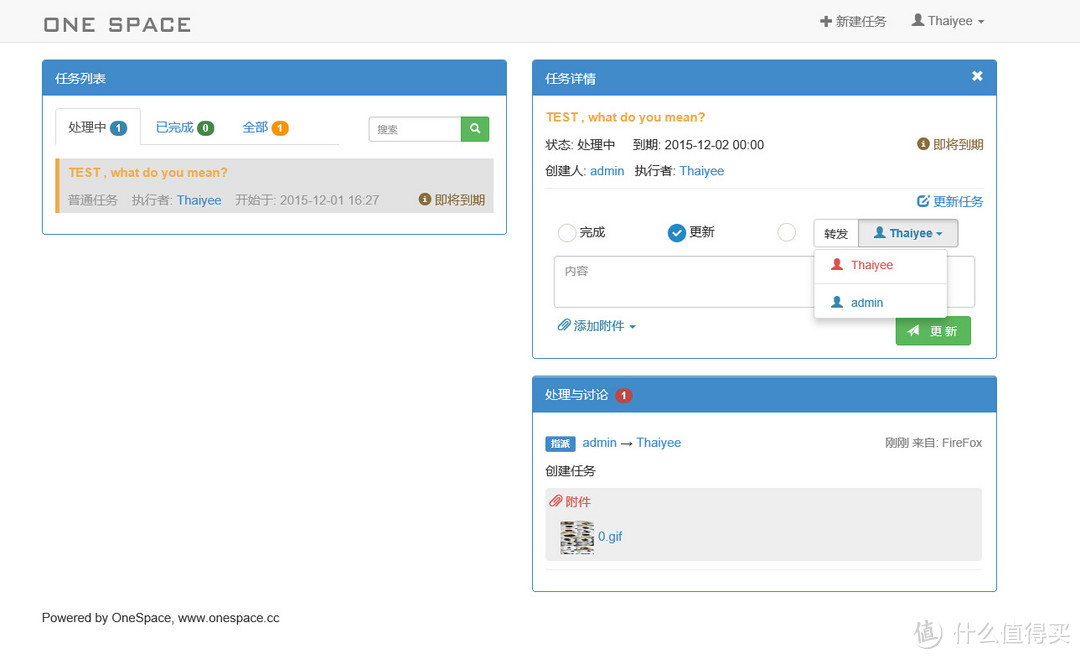The width and height of the screenshot is (1080, 659).
Task: Click the green 更新 submit button
Action: [x=933, y=331]
